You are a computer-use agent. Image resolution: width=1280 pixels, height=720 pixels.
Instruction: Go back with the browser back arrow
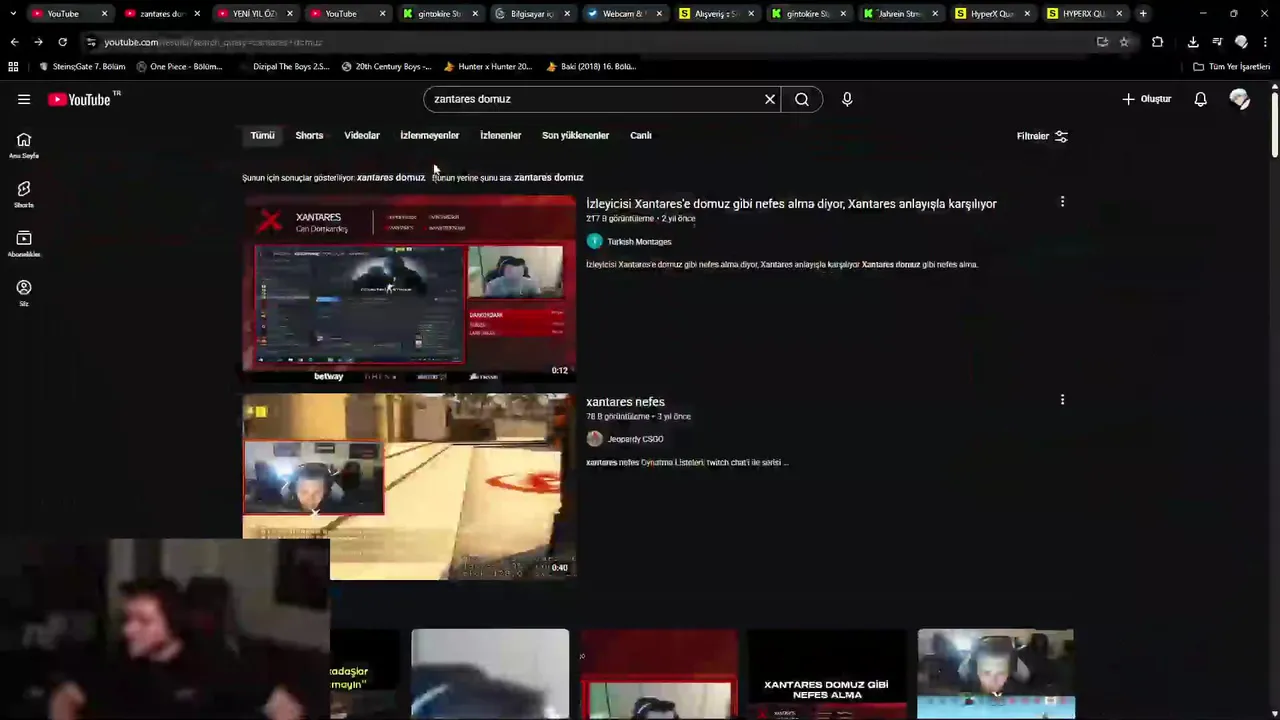click(14, 42)
